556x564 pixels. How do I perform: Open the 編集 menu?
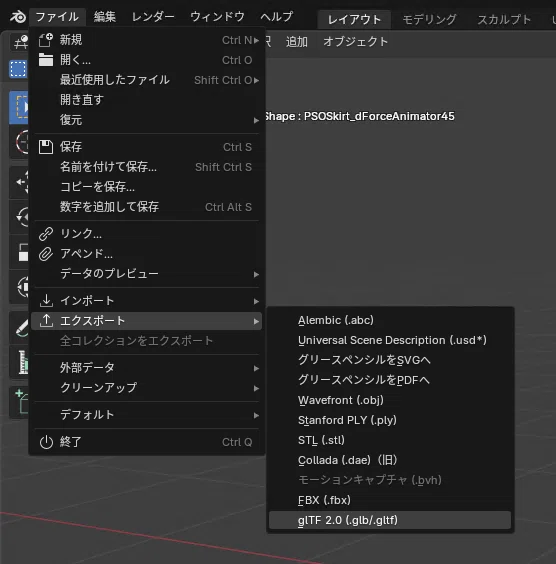(x=105, y=17)
